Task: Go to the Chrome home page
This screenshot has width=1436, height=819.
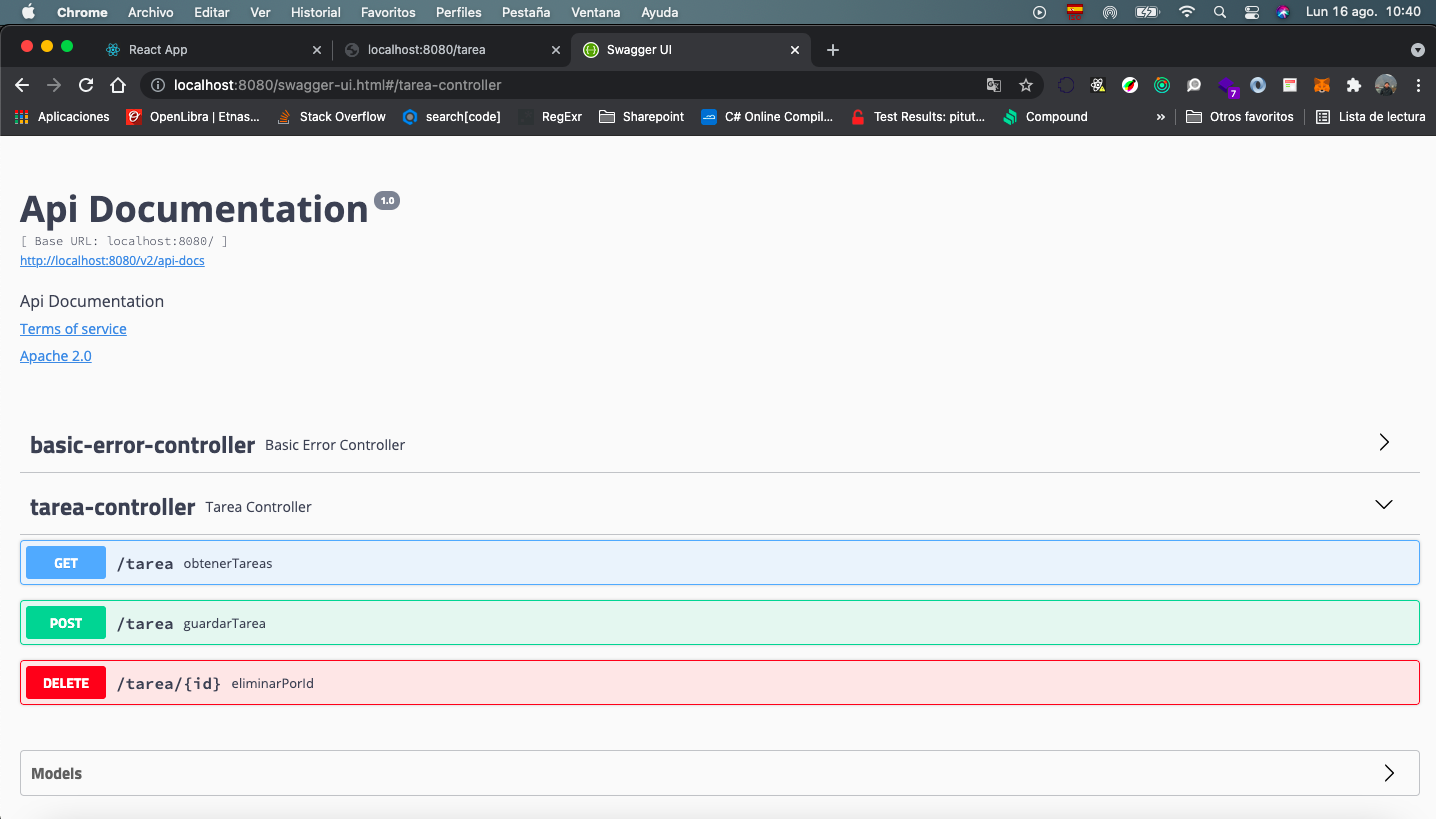Action: pyautogui.click(x=118, y=85)
